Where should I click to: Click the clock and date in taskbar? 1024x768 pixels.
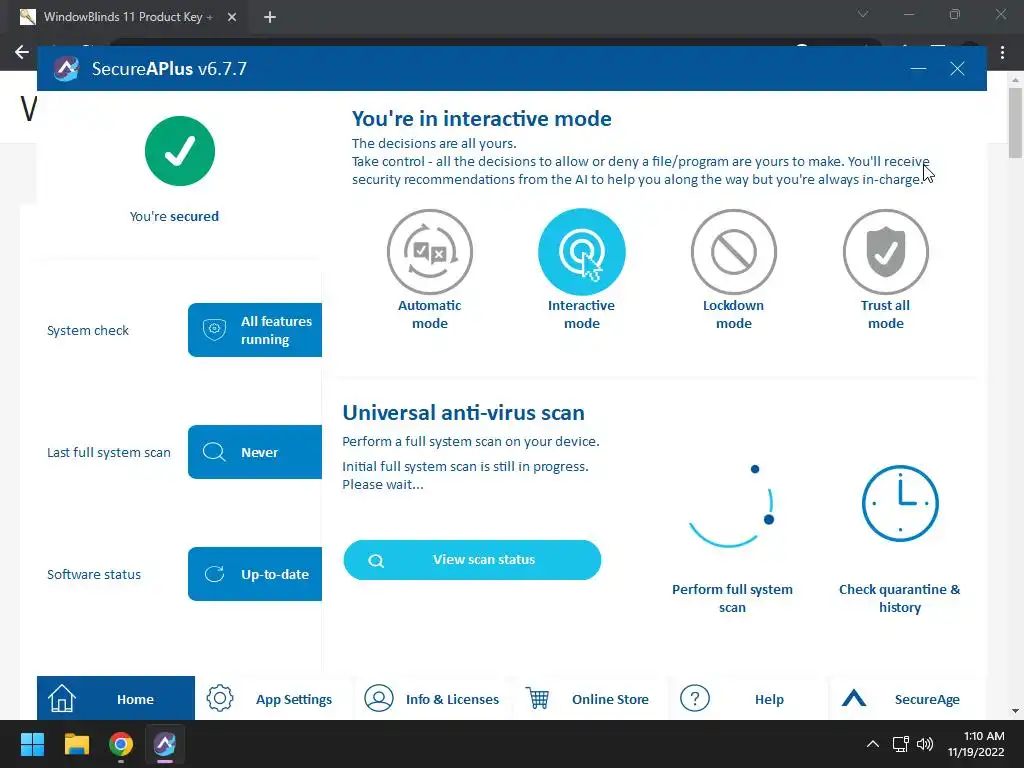coord(976,744)
